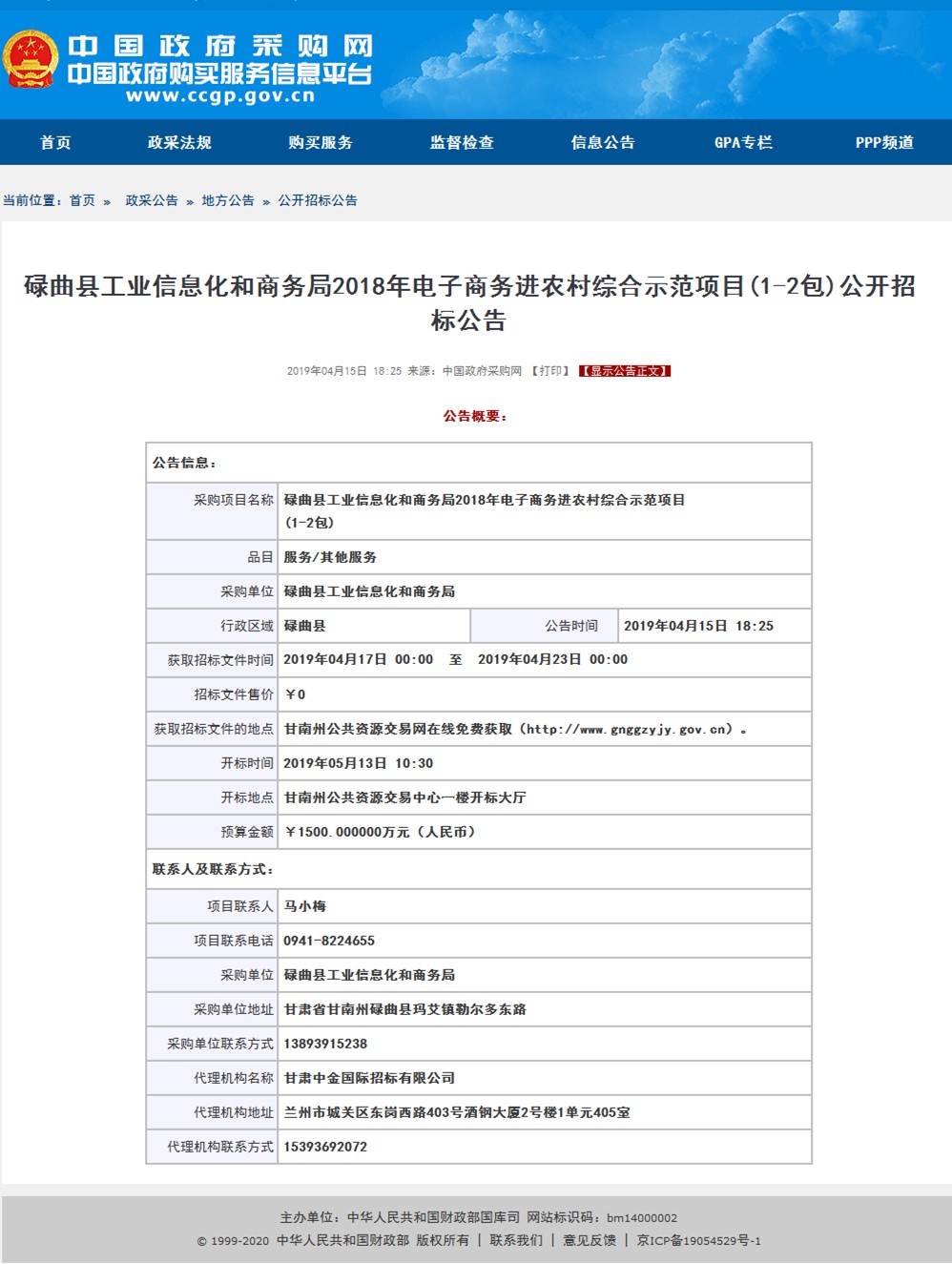The image size is (952, 1264).
Task: Click the contact name 马小梅
Action: click(x=304, y=906)
